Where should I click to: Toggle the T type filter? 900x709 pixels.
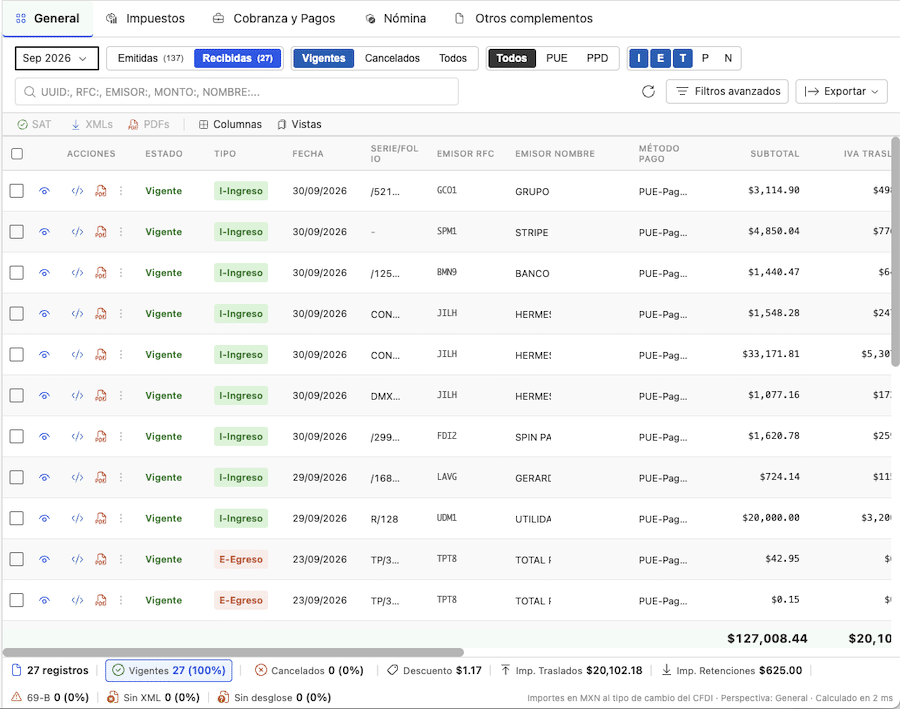tap(682, 58)
